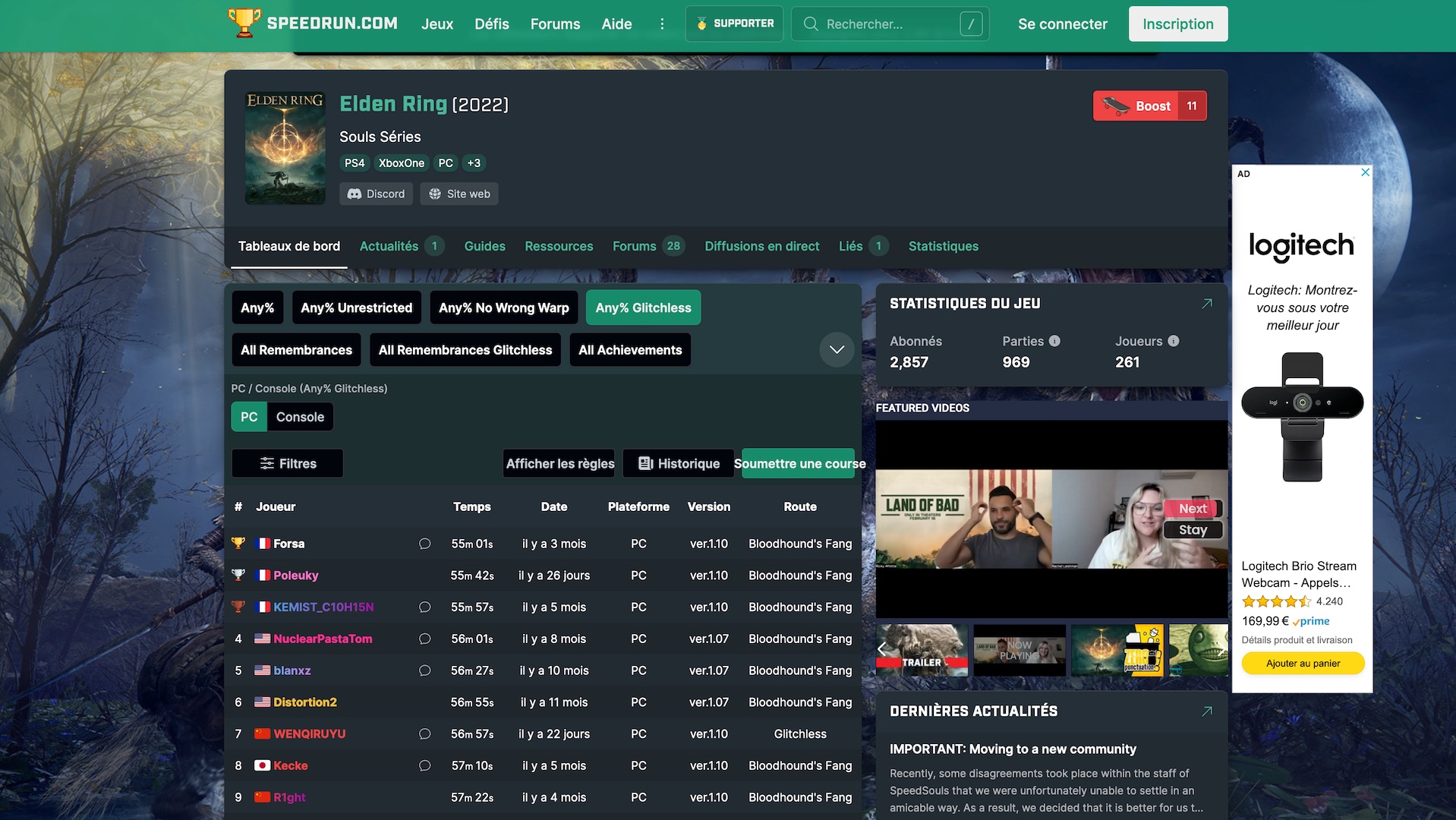This screenshot has height=820, width=1456.
Task: Expand more categories with chevron button
Action: [x=837, y=350]
